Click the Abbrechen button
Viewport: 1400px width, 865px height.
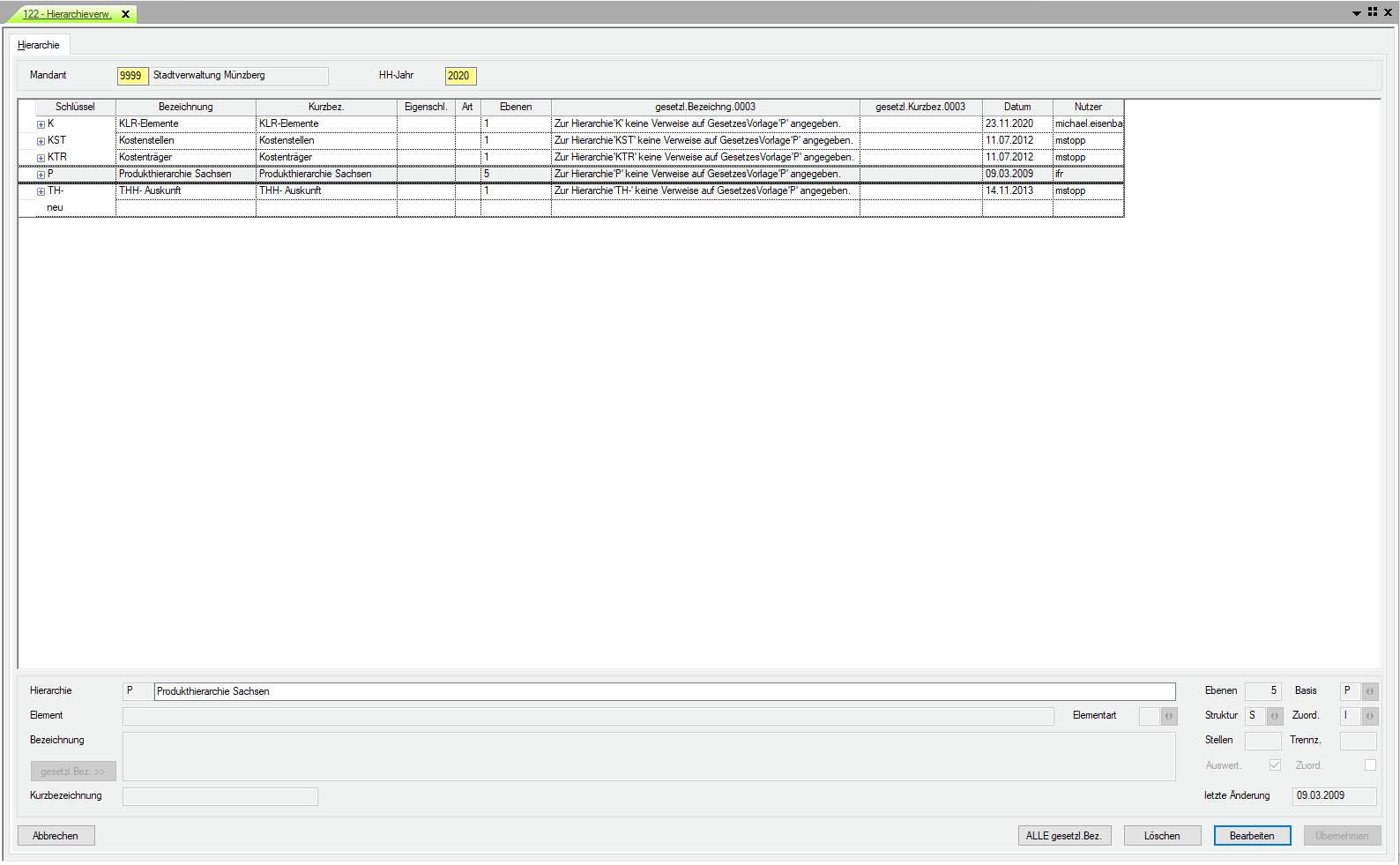pyautogui.click(x=56, y=836)
